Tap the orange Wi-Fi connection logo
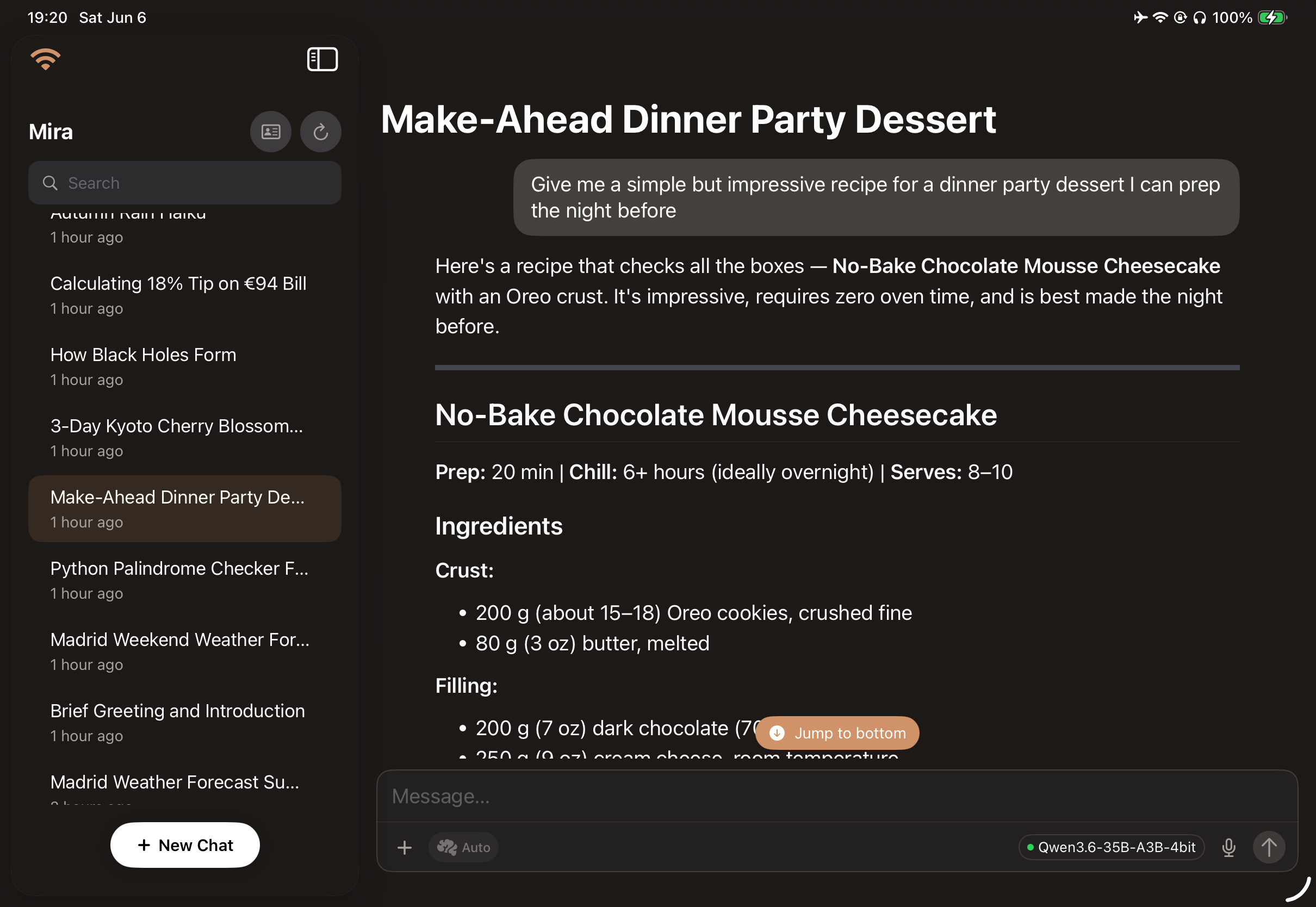This screenshot has height=907, width=1316. point(46,59)
